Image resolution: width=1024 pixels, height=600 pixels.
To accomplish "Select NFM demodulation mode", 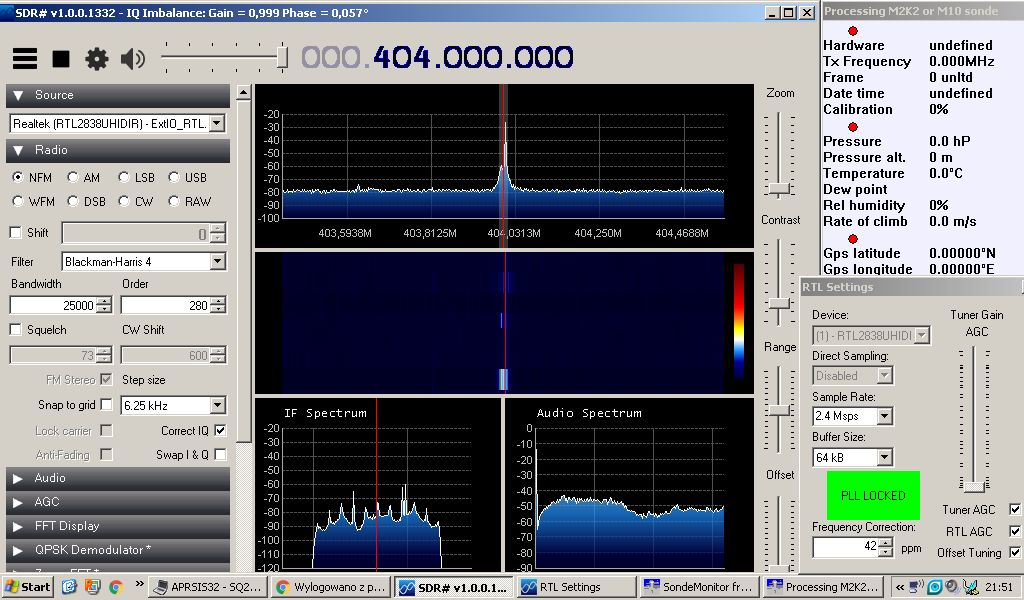I will pyautogui.click(x=18, y=177).
